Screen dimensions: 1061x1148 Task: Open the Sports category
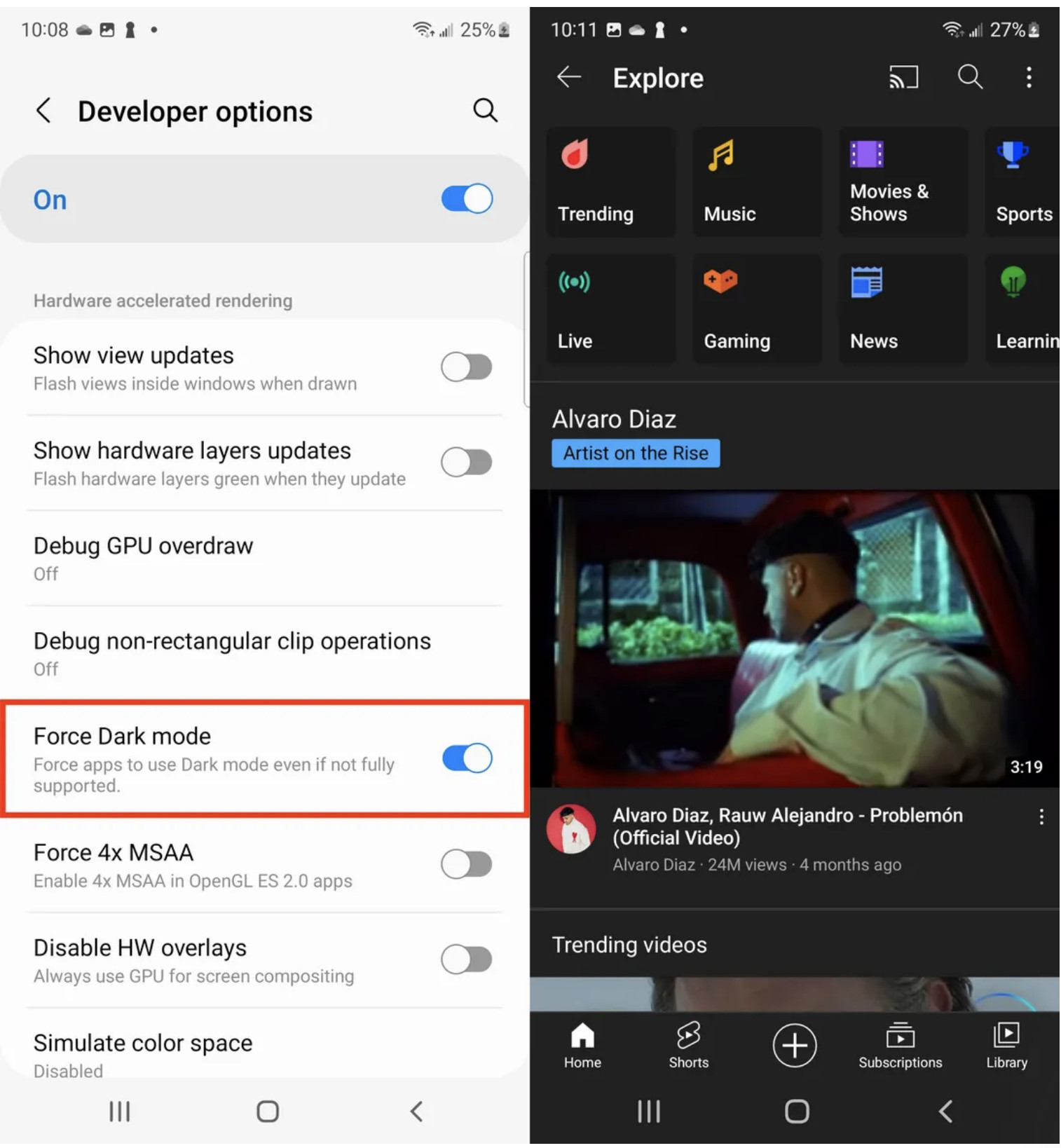pos(1022,182)
